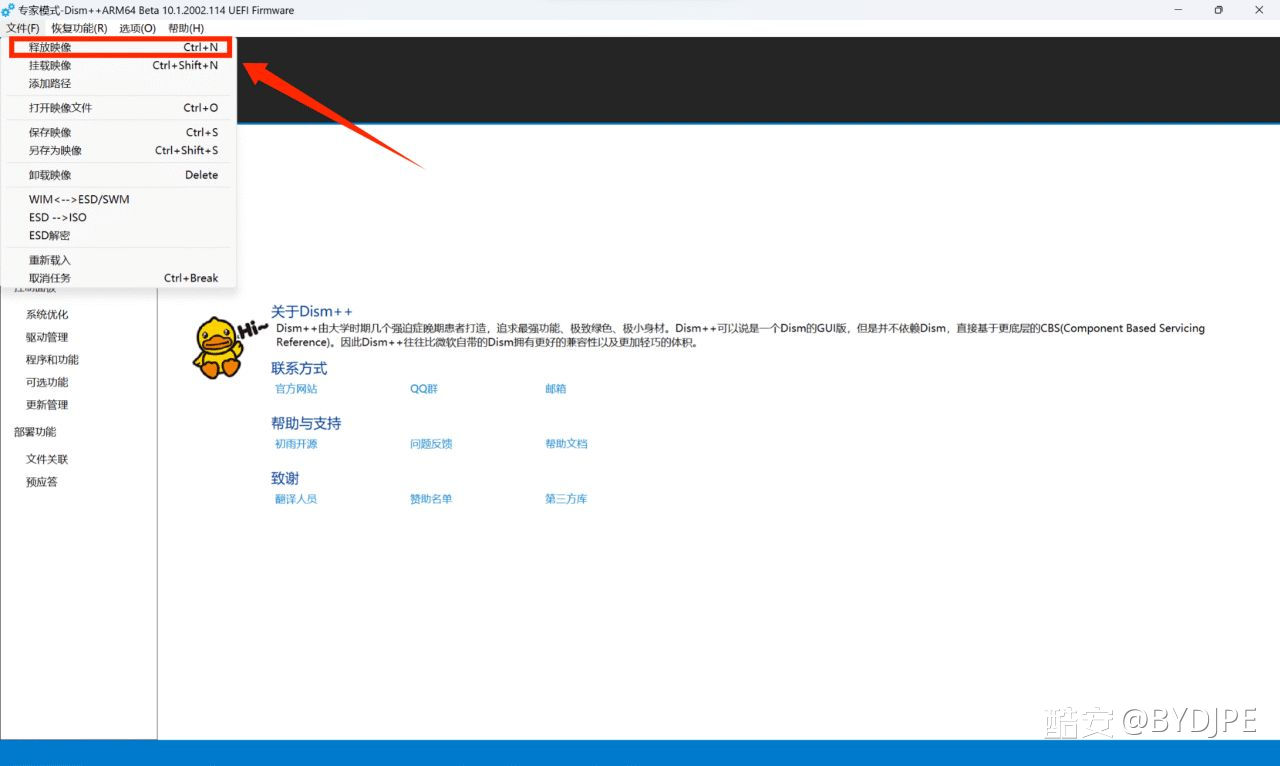Click the Dism++ app icon in title bar
The height and width of the screenshot is (766, 1280).
[x=8, y=10]
